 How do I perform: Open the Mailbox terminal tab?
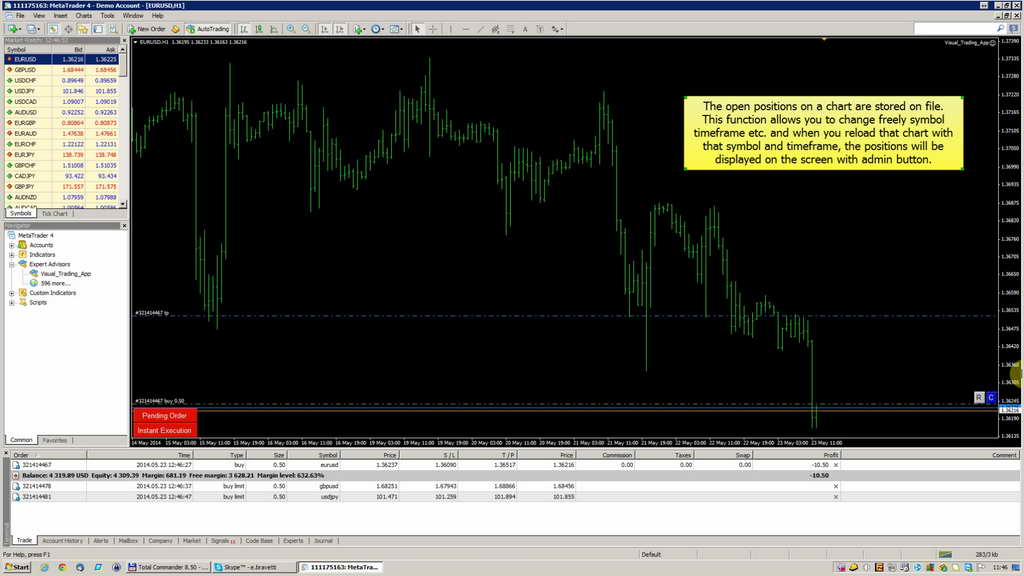pyautogui.click(x=128, y=541)
